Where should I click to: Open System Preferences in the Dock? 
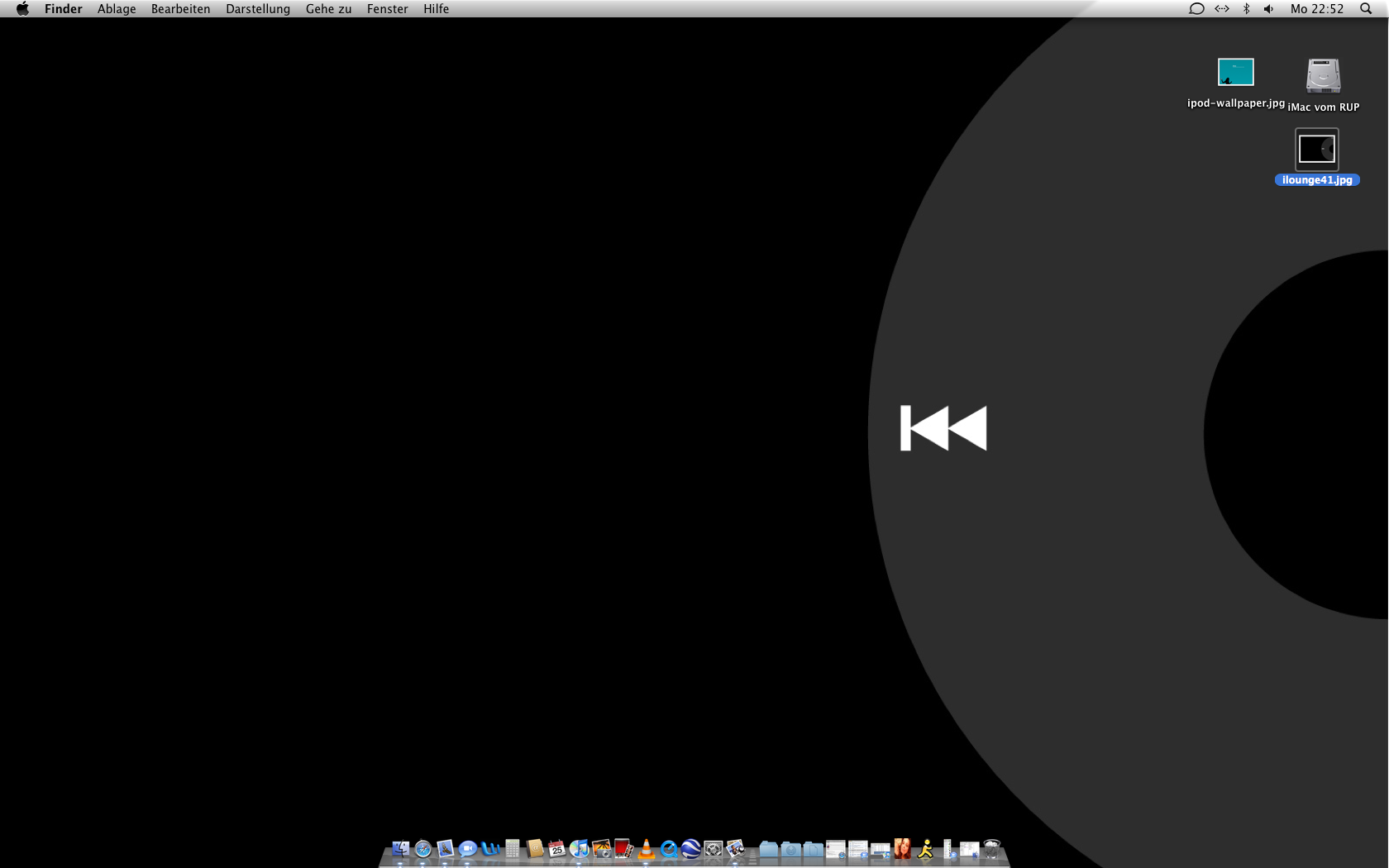[x=714, y=849]
